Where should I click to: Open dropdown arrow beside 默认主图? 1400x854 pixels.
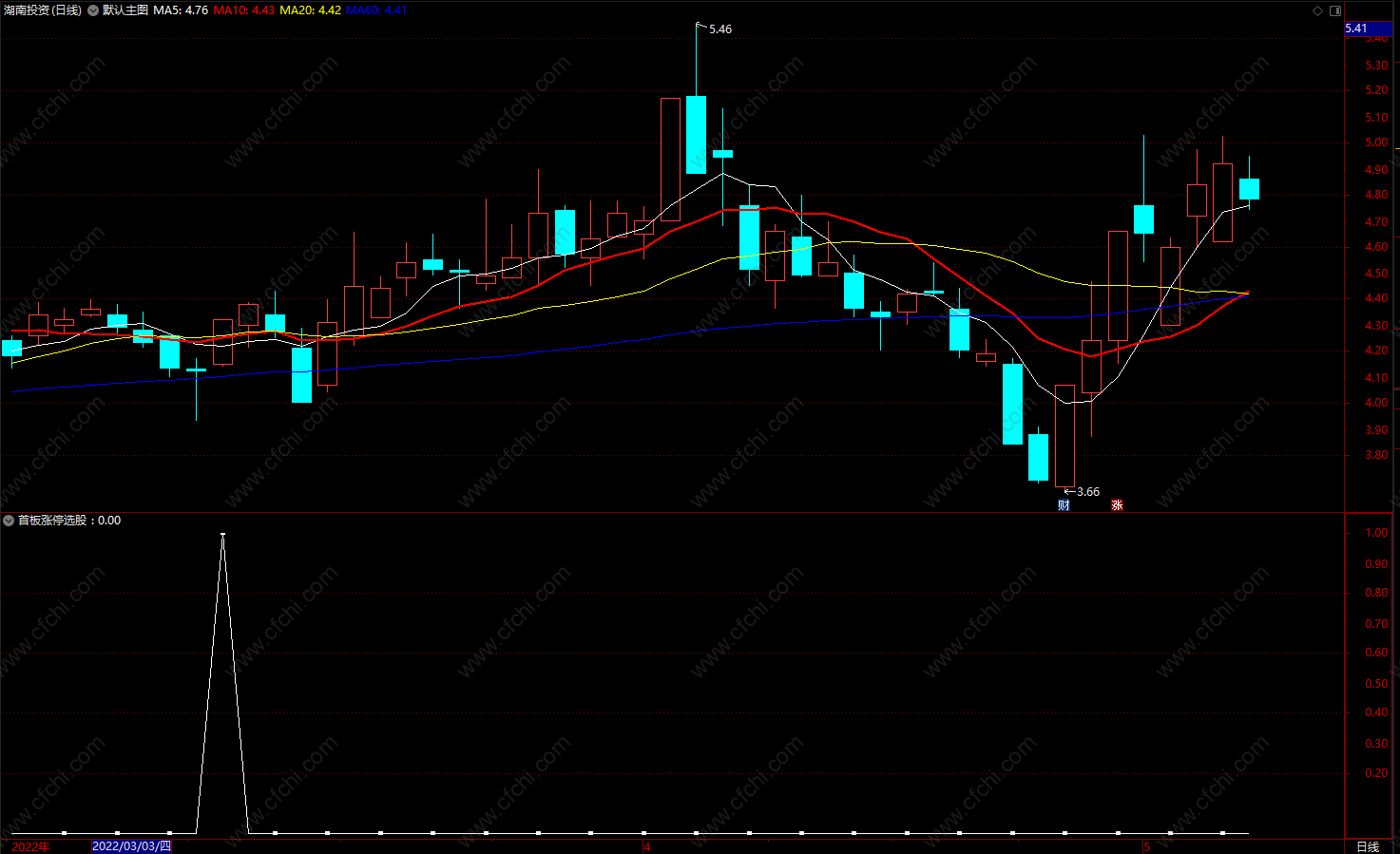coord(93,10)
